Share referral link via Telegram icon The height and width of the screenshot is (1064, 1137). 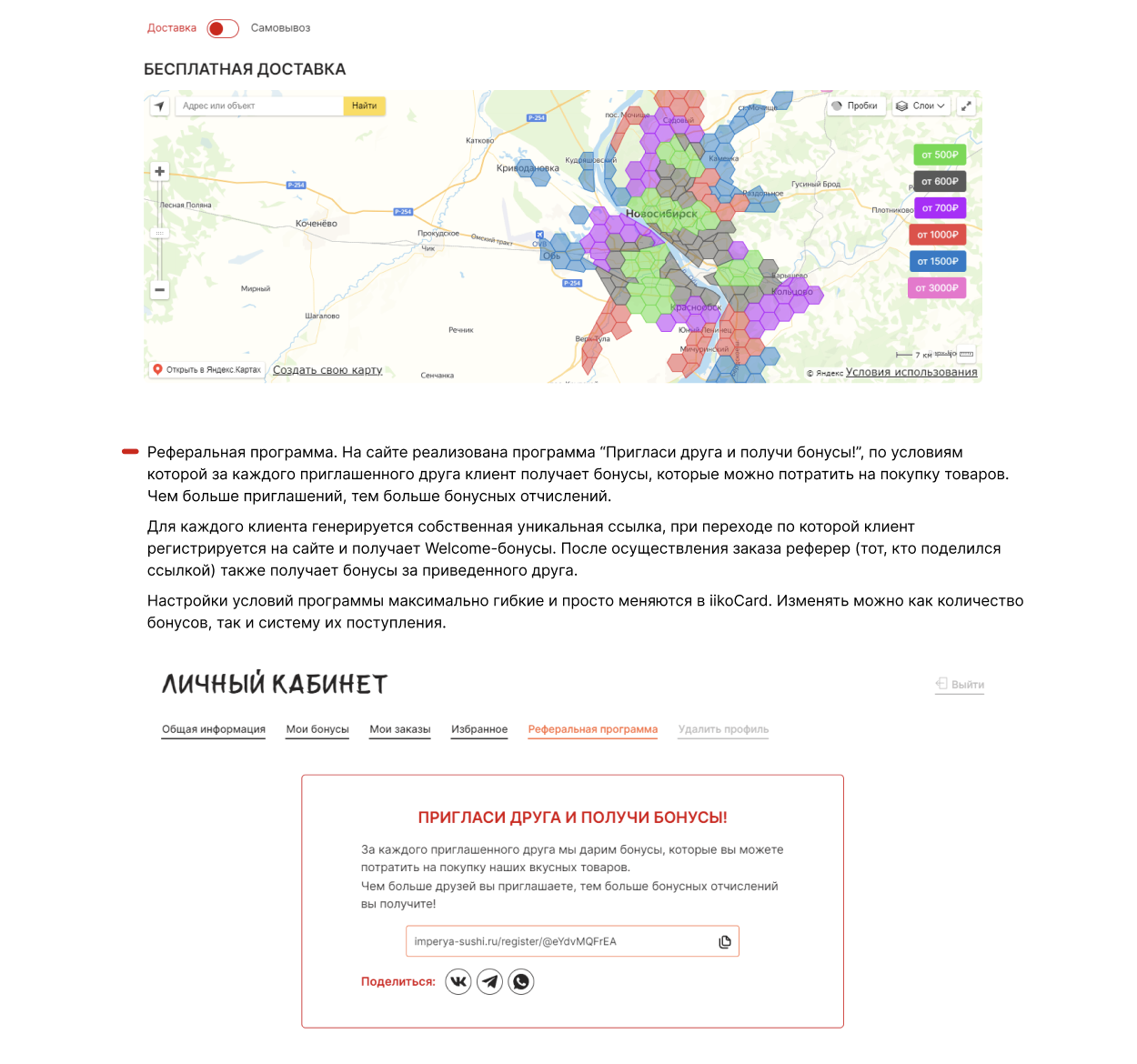[489, 982]
